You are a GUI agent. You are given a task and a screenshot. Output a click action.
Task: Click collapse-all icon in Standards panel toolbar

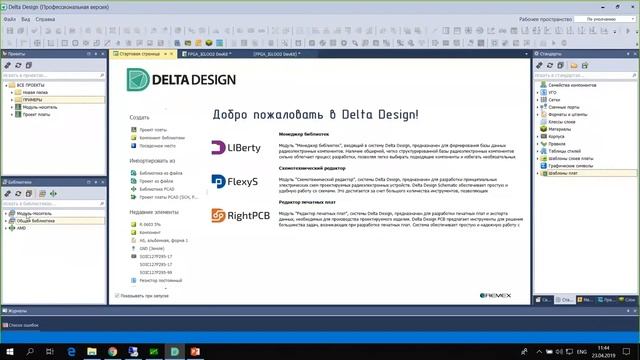561,65
